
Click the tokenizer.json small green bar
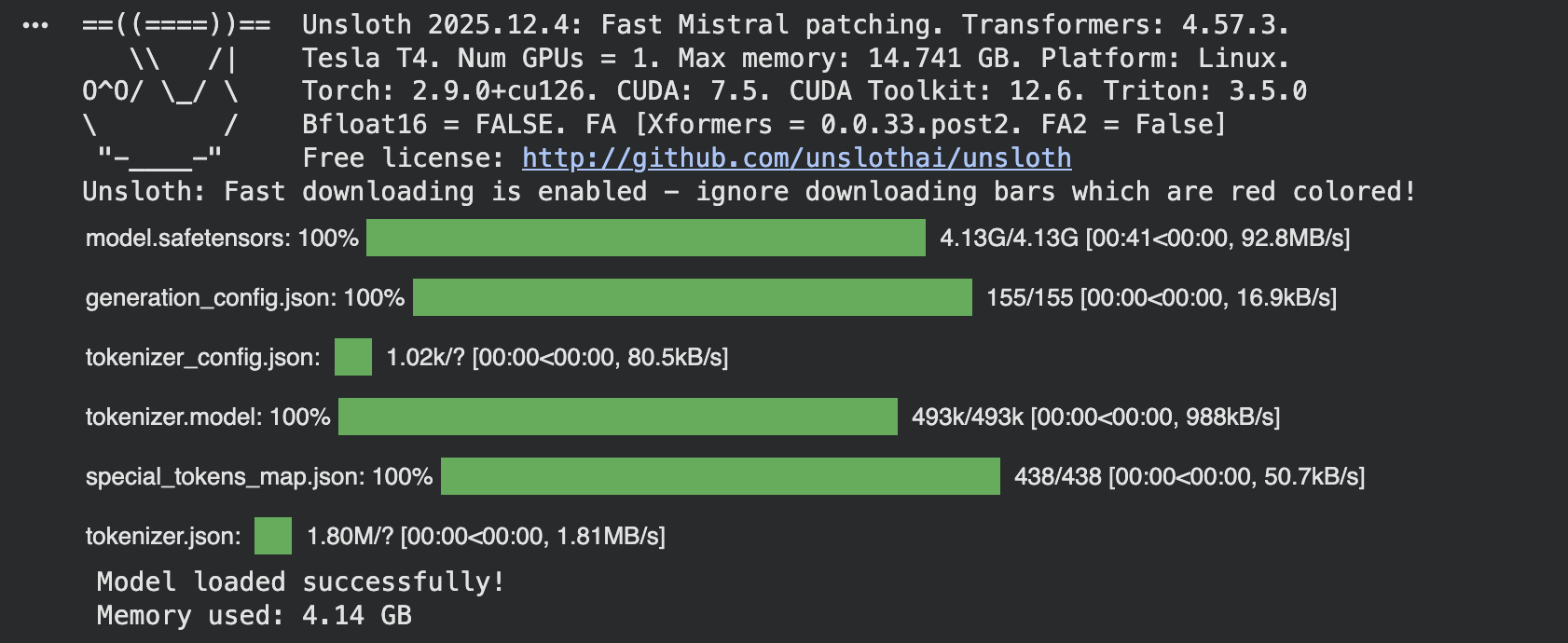272,536
